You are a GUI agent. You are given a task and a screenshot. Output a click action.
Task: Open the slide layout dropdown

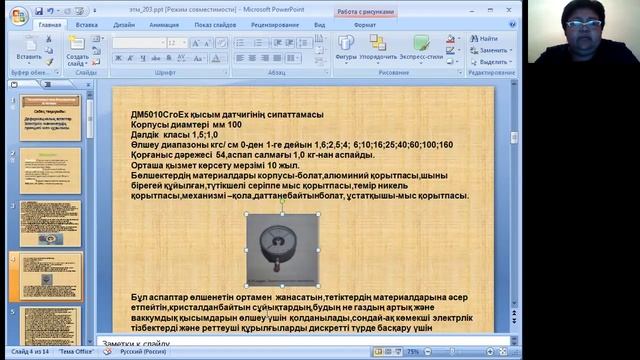click(x=98, y=39)
